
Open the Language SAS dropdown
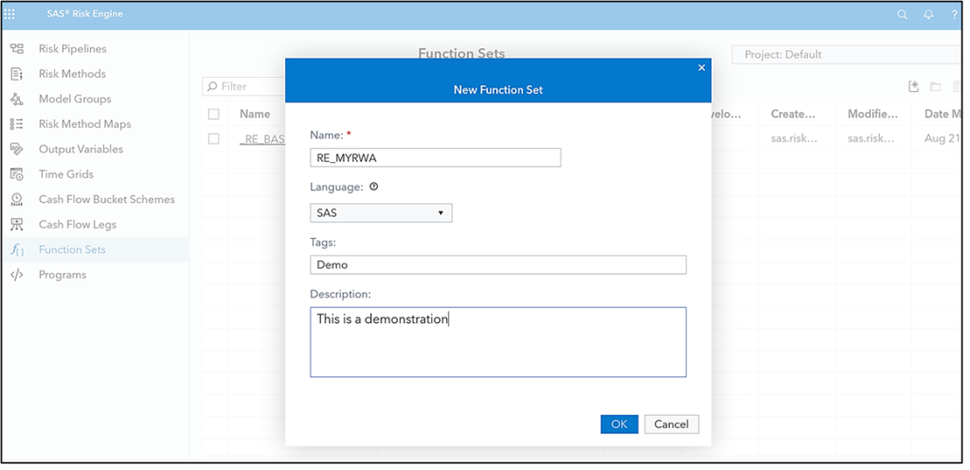(381, 213)
